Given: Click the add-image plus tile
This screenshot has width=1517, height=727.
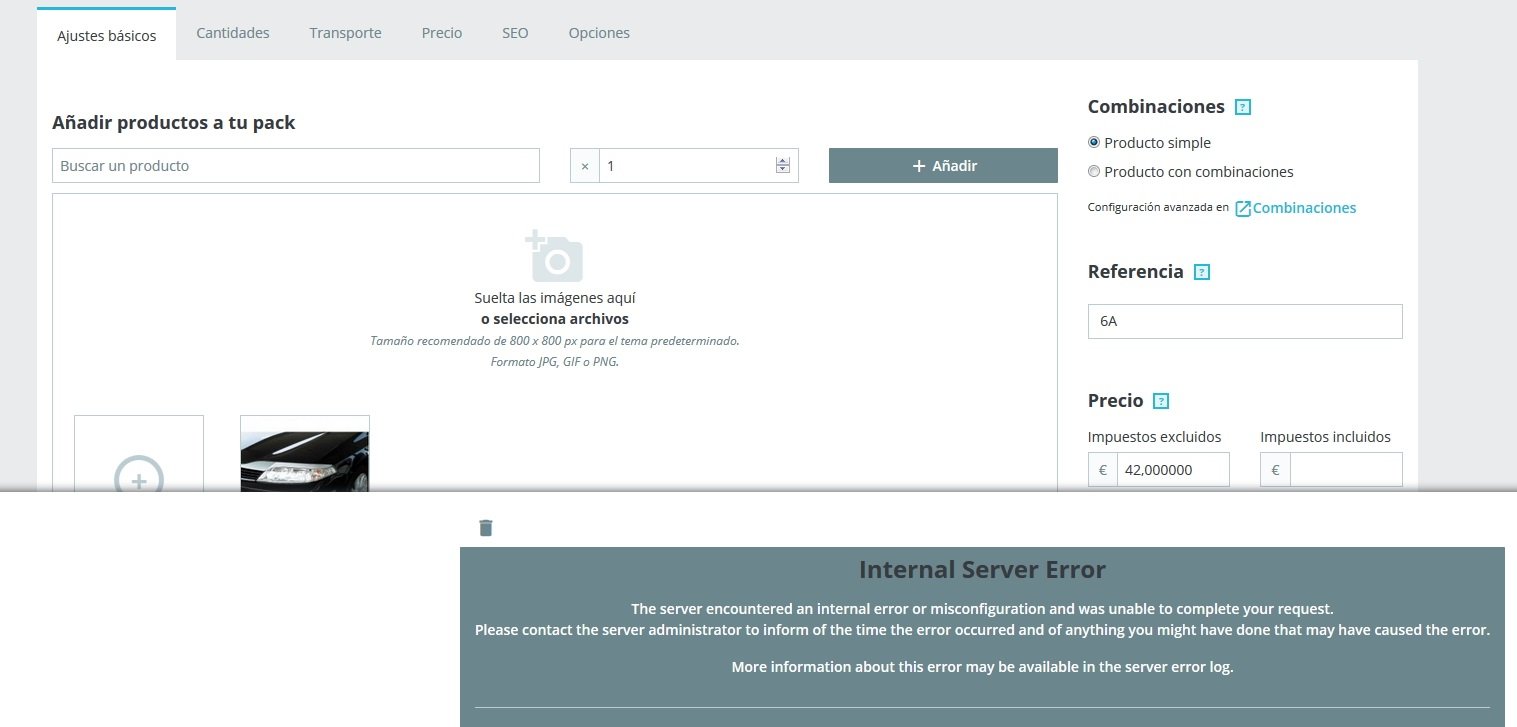Looking at the screenshot, I should [x=139, y=455].
